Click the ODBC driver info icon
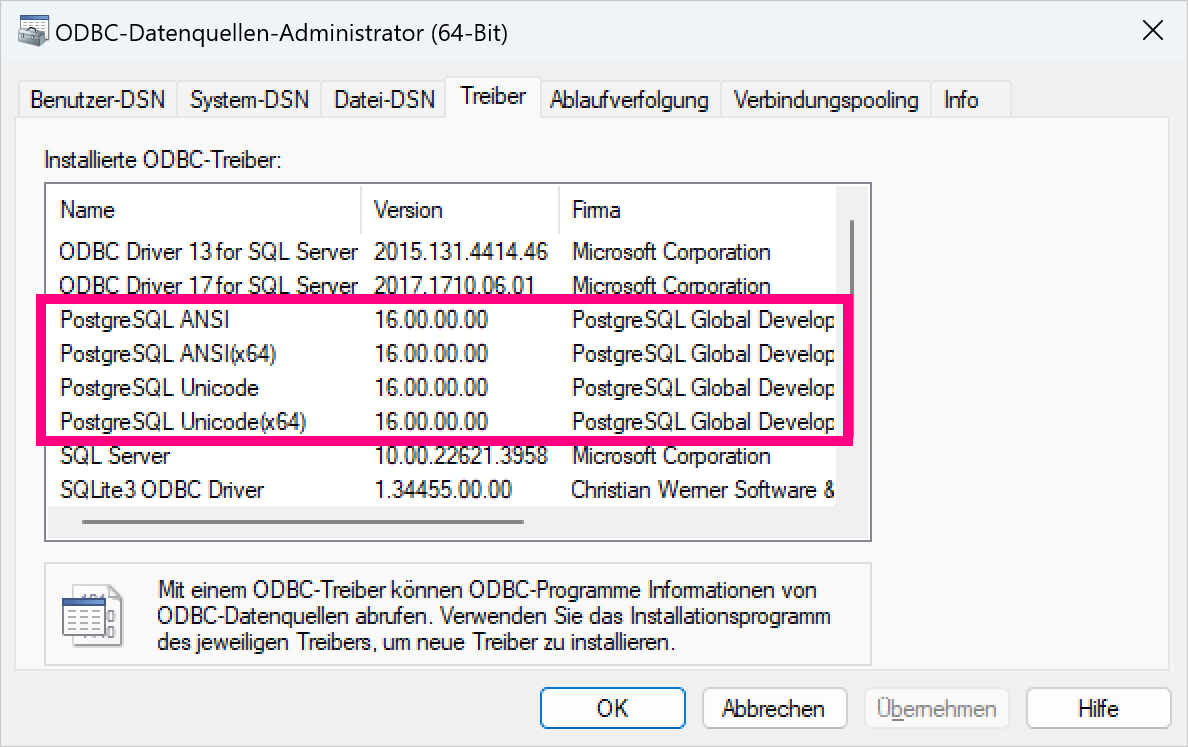The height and width of the screenshot is (747, 1188). 92,613
